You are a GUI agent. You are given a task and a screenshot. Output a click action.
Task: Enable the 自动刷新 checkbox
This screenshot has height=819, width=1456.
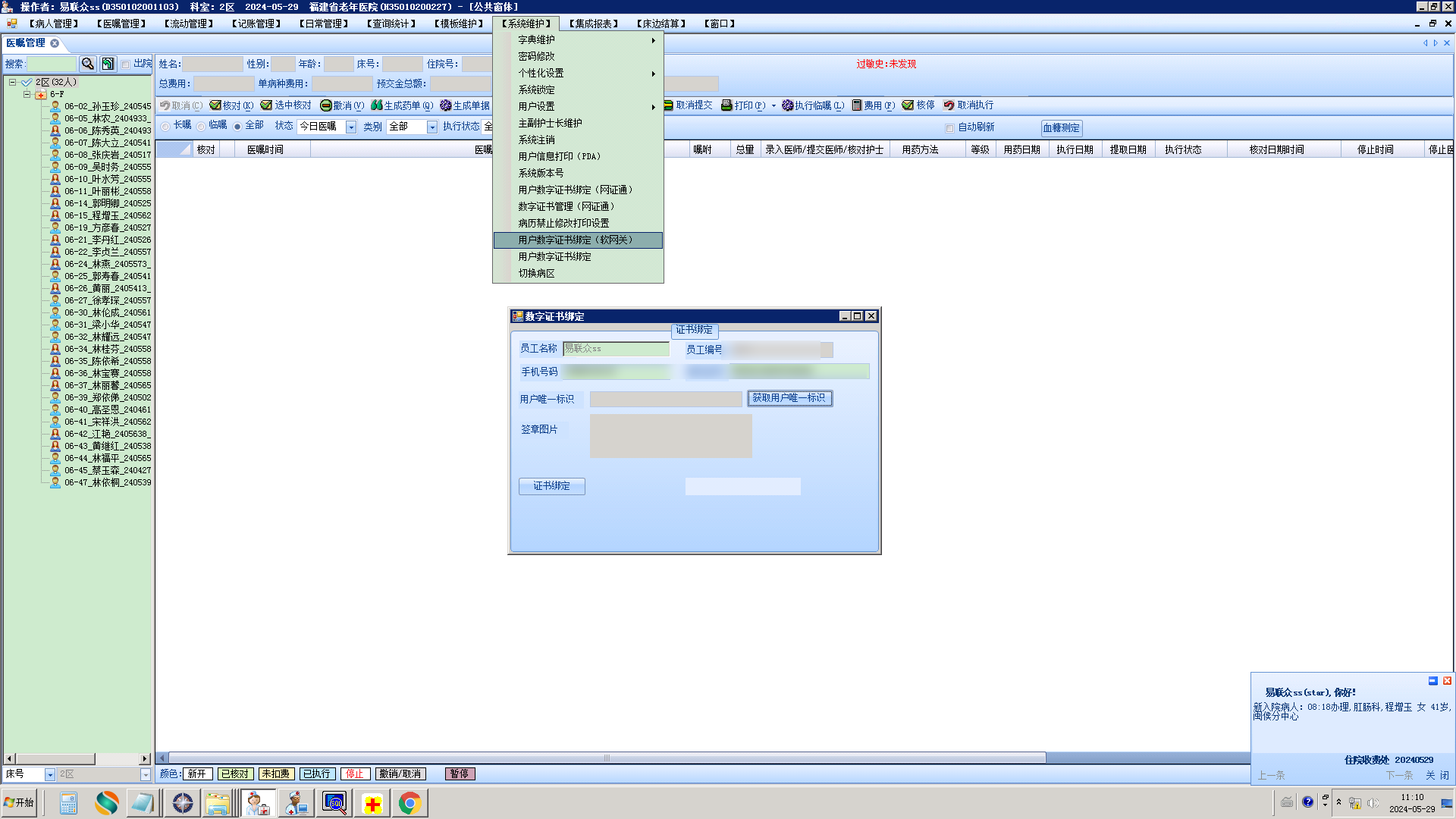click(949, 127)
